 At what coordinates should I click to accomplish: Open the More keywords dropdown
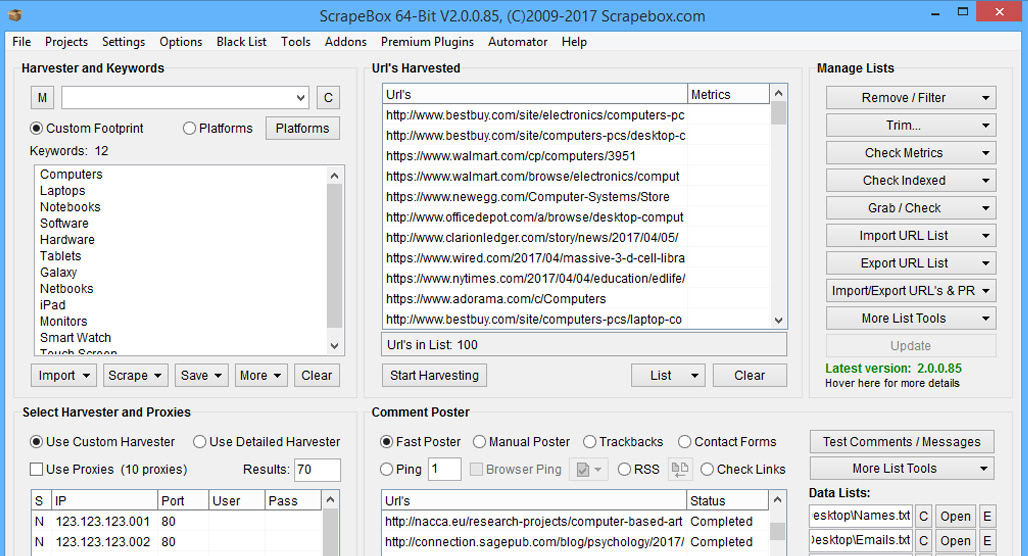[x=261, y=376]
